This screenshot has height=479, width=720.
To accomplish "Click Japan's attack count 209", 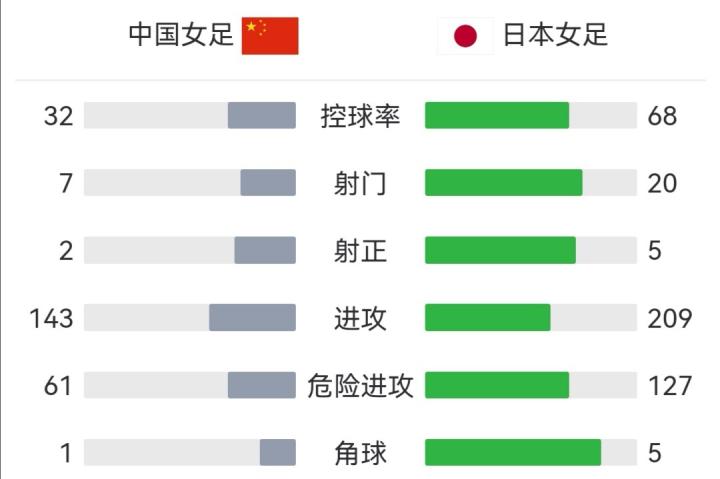I will (x=669, y=319).
